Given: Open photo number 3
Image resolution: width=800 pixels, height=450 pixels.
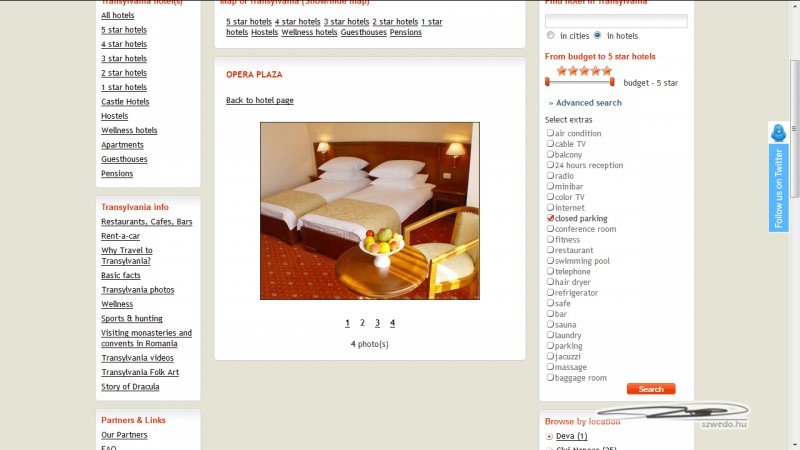Looking at the screenshot, I should [377, 322].
